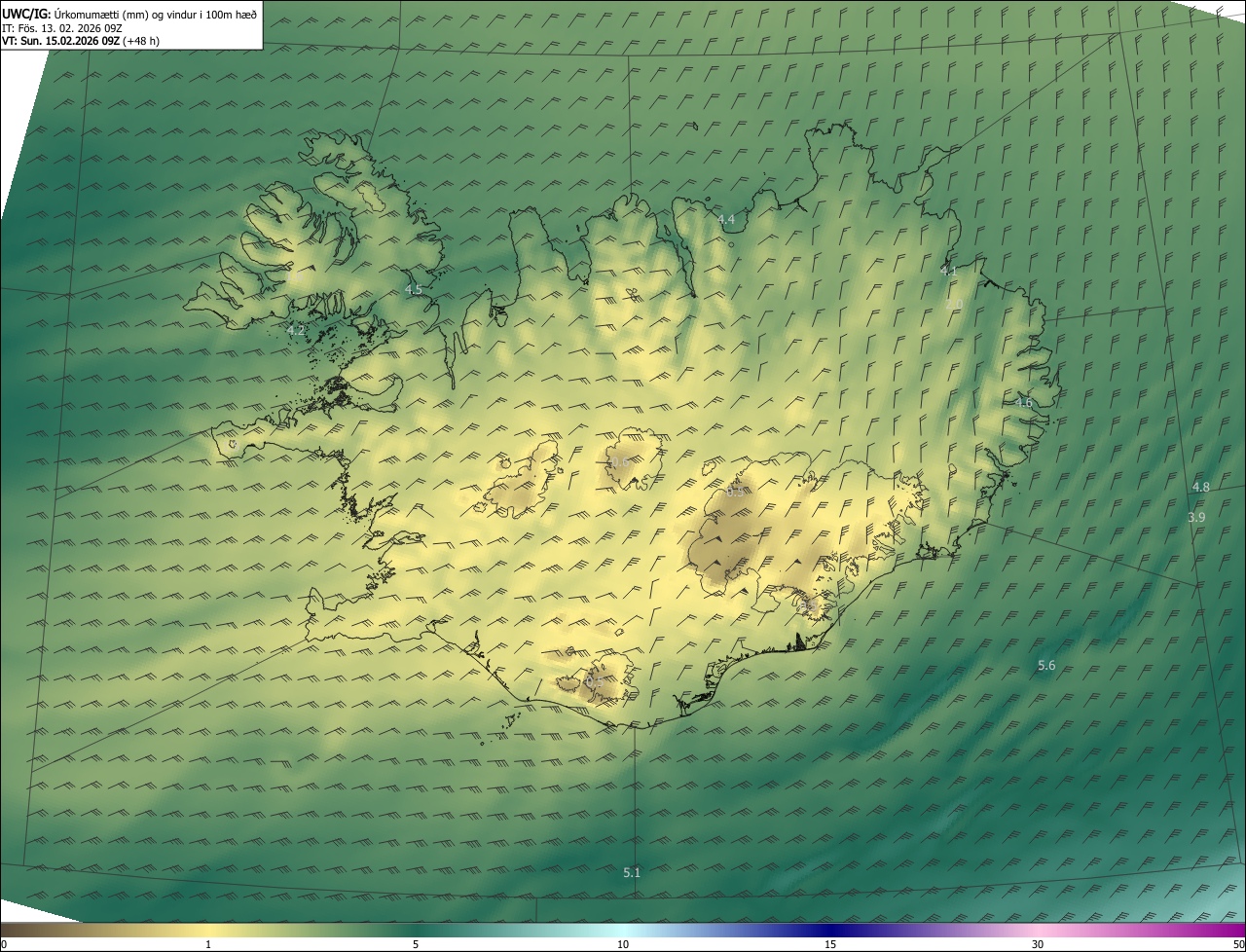
Task: Click the '4.1' value on the northeast coast
Action: [x=948, y=272]
